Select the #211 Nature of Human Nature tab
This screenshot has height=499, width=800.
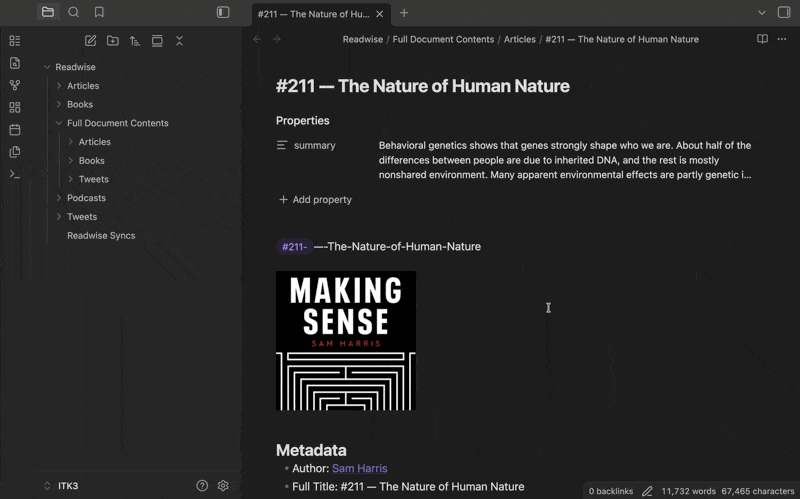click(x=313, y=13)
